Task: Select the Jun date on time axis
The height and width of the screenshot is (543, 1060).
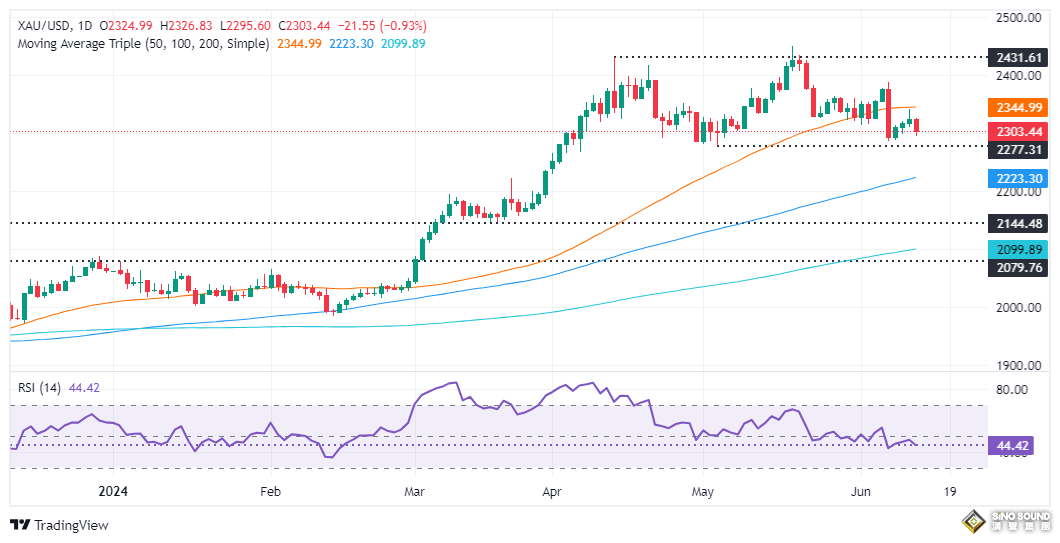Action: pyautogui.click(x=860, y=492)
